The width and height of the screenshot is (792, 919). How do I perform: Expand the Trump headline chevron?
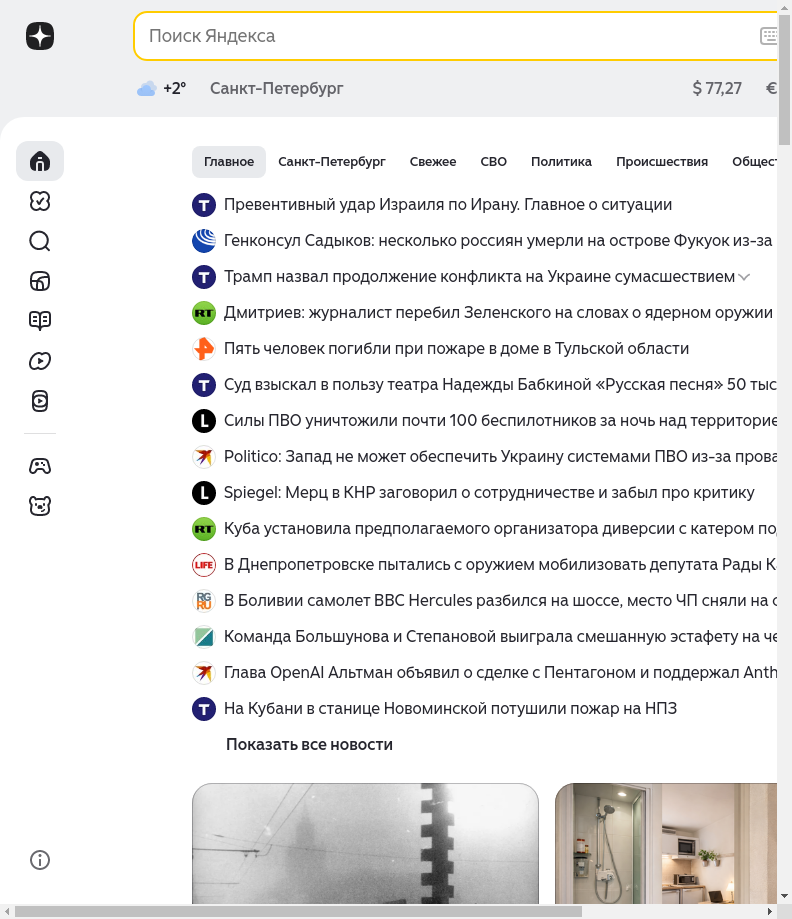click(744, 277)
